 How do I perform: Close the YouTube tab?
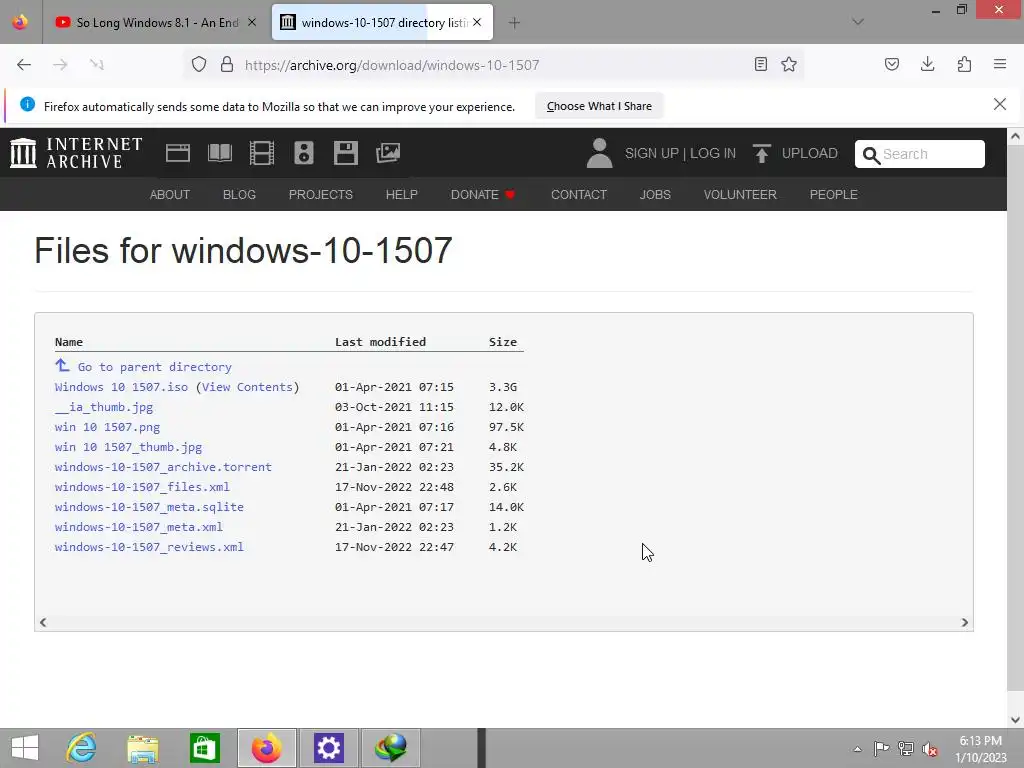click(x=252, y=22)
